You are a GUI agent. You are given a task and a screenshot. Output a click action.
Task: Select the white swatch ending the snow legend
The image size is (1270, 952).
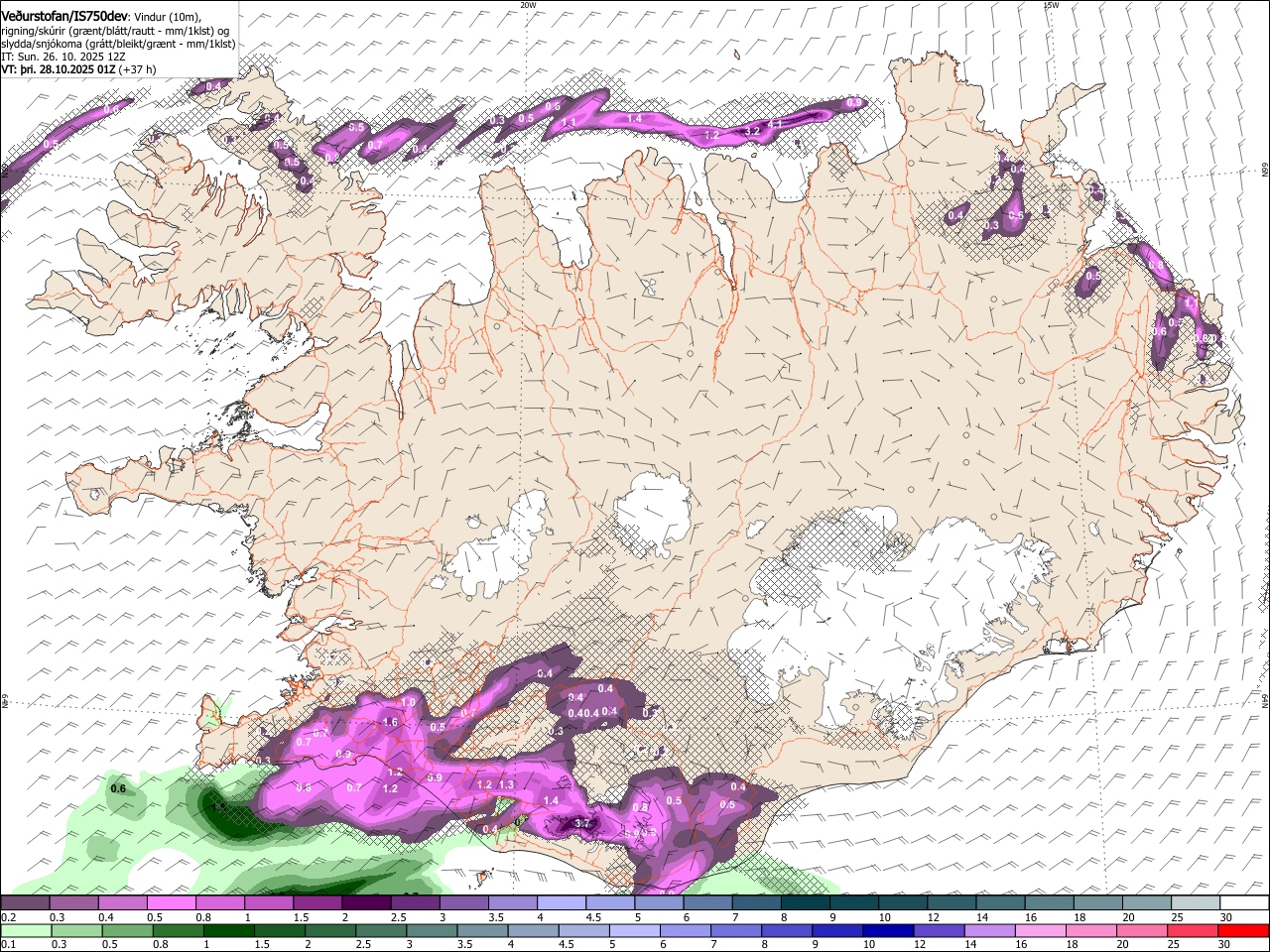1244,902
